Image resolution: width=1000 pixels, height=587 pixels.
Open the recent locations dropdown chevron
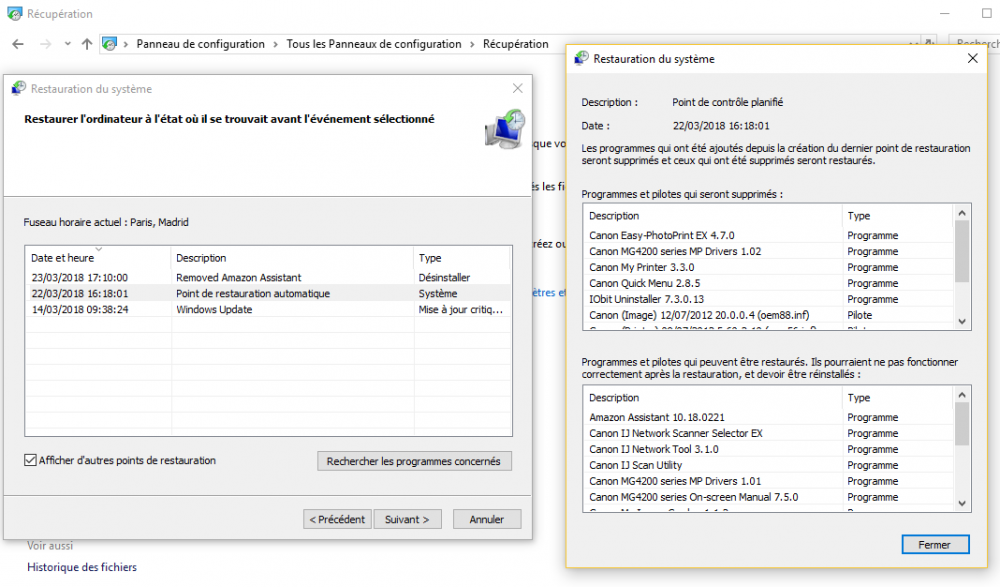tap(67, 44)
